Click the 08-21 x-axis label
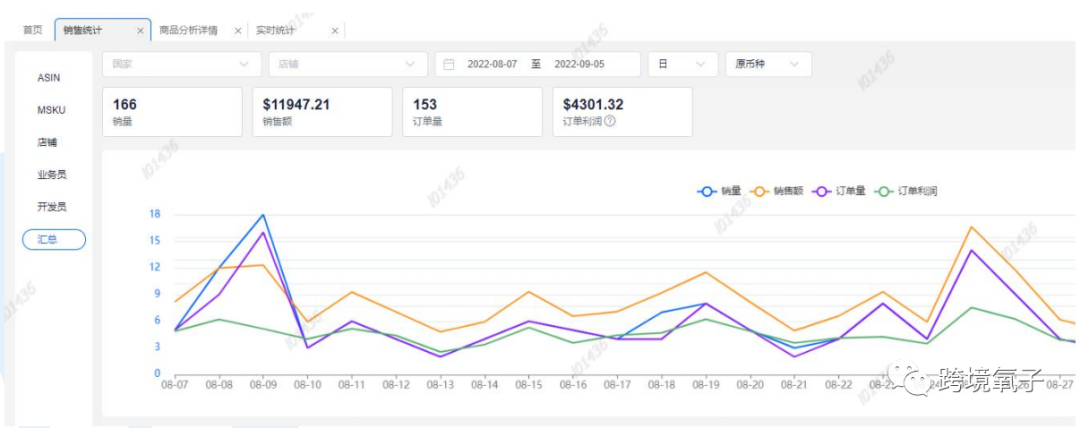Viewport: 1080px width, 428px height. click(x=793, y=385)
